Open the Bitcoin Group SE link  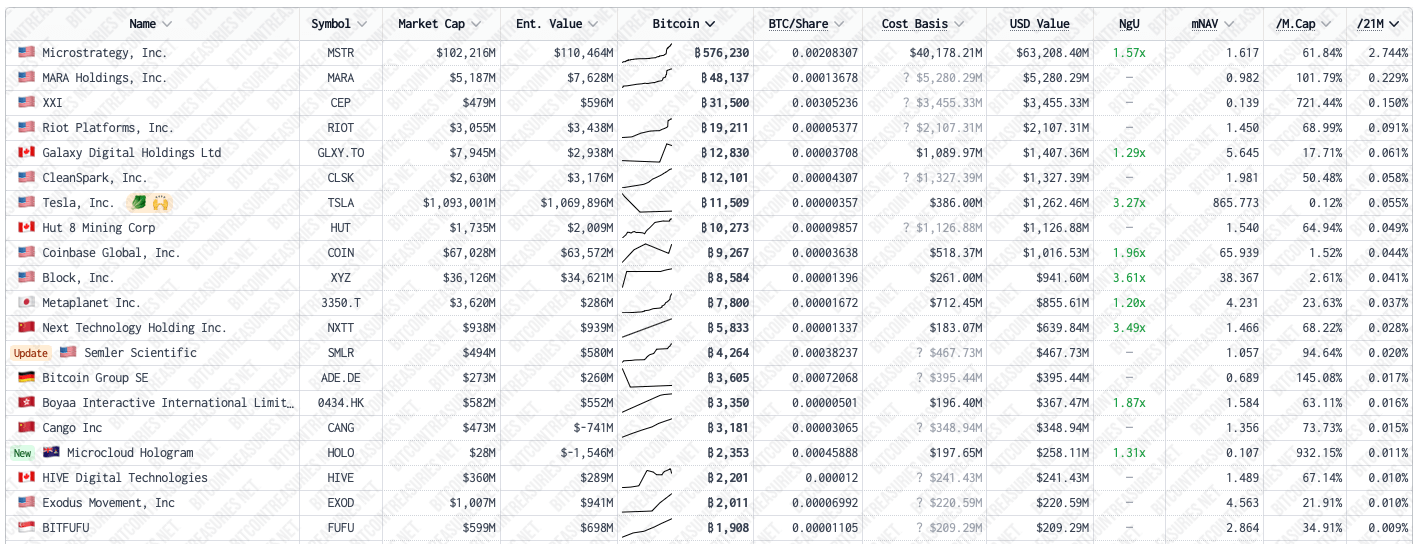pos(95,378)
